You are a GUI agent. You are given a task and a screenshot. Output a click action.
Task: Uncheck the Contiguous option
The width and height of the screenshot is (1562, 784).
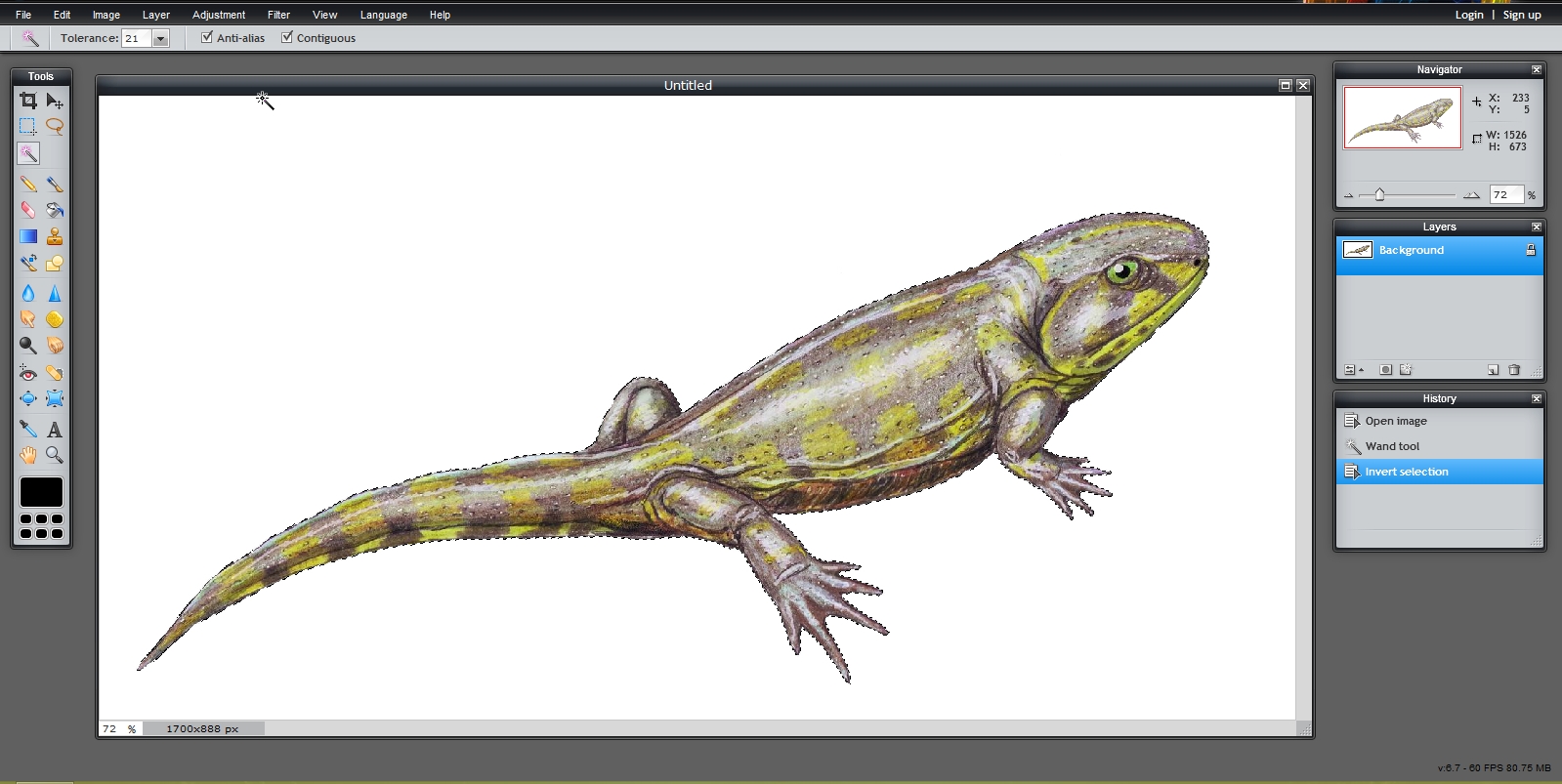point(287,37)
